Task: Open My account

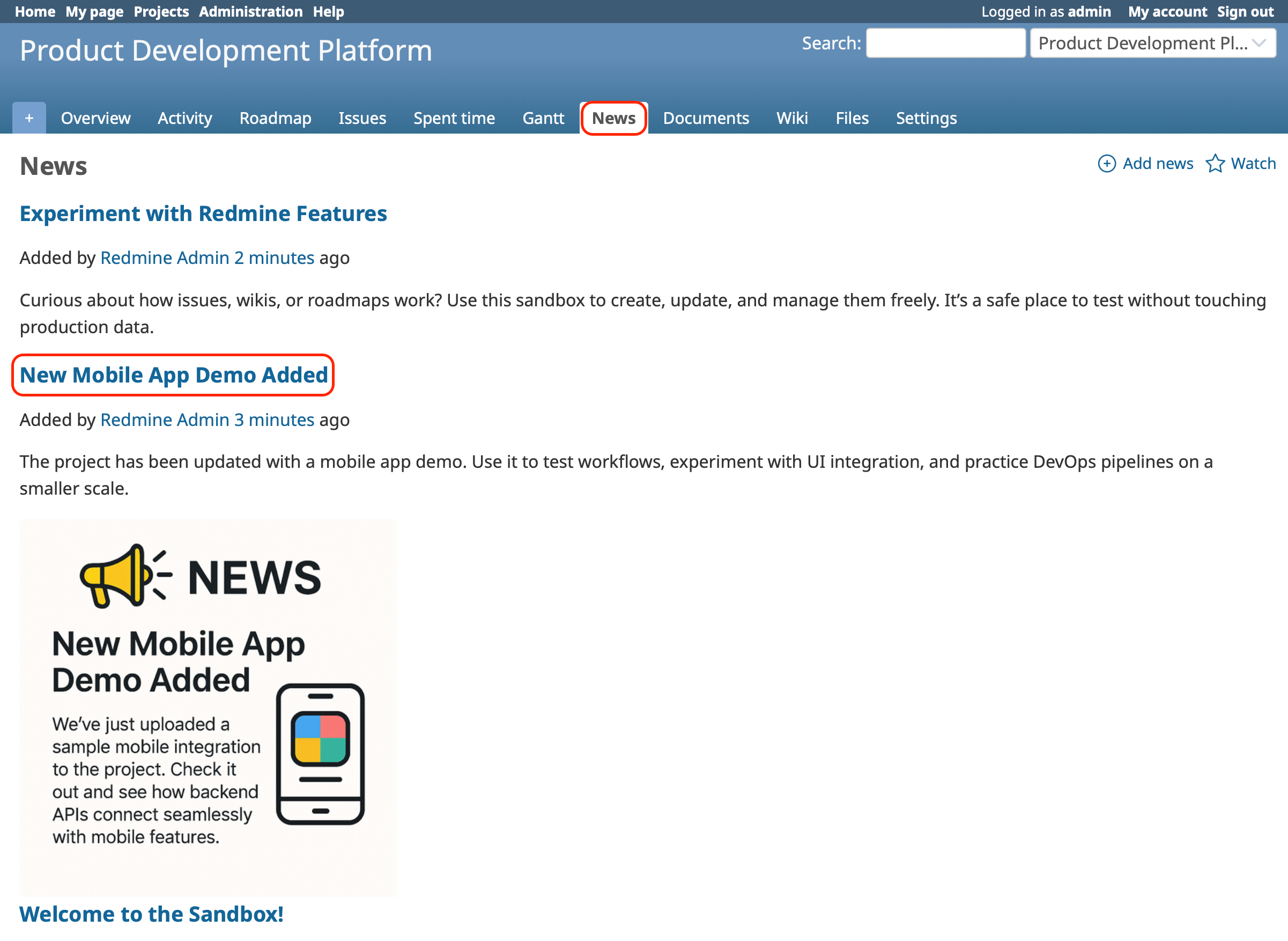Action: (x=1166, y=11)
